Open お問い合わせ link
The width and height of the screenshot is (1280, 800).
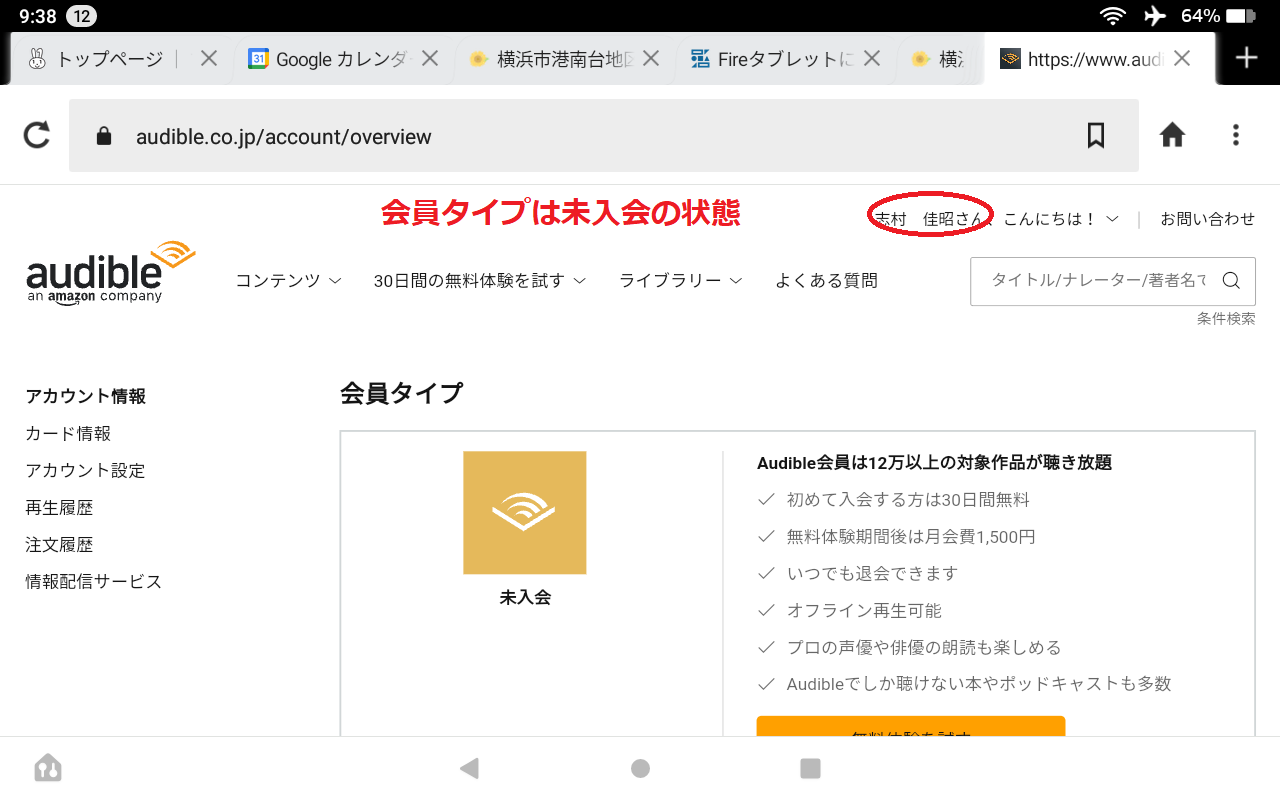click(x=1207, y=219)
